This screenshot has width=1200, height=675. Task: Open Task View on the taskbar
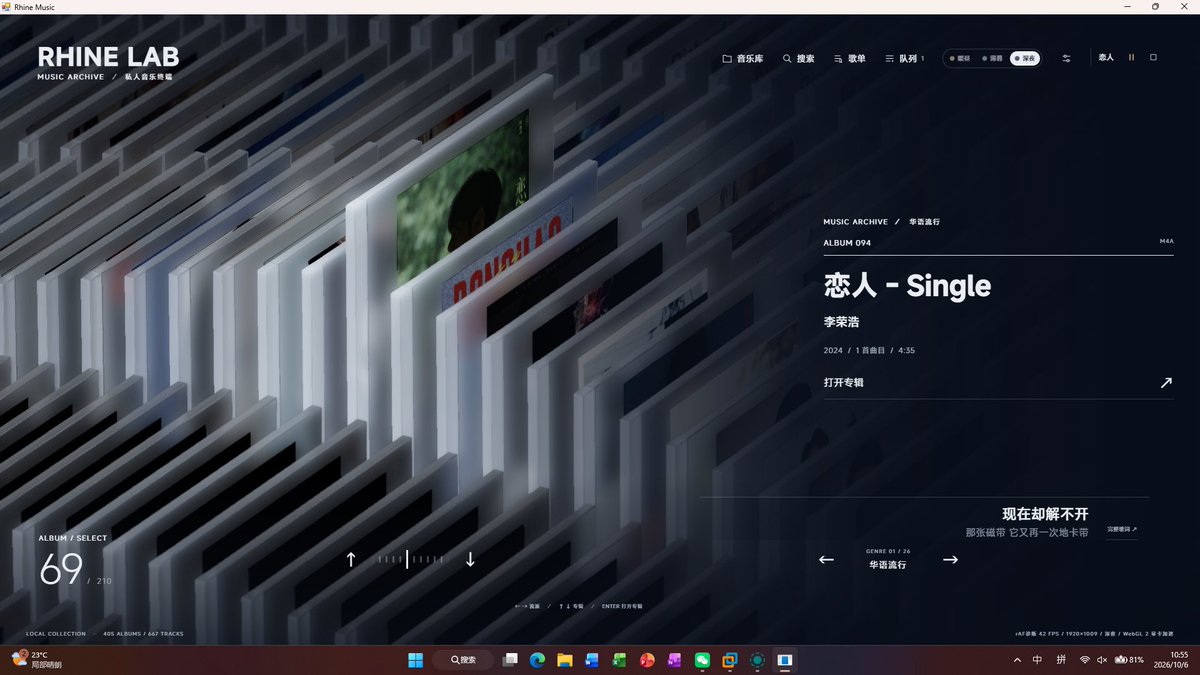pyautogui.click(x=511, y=660)
